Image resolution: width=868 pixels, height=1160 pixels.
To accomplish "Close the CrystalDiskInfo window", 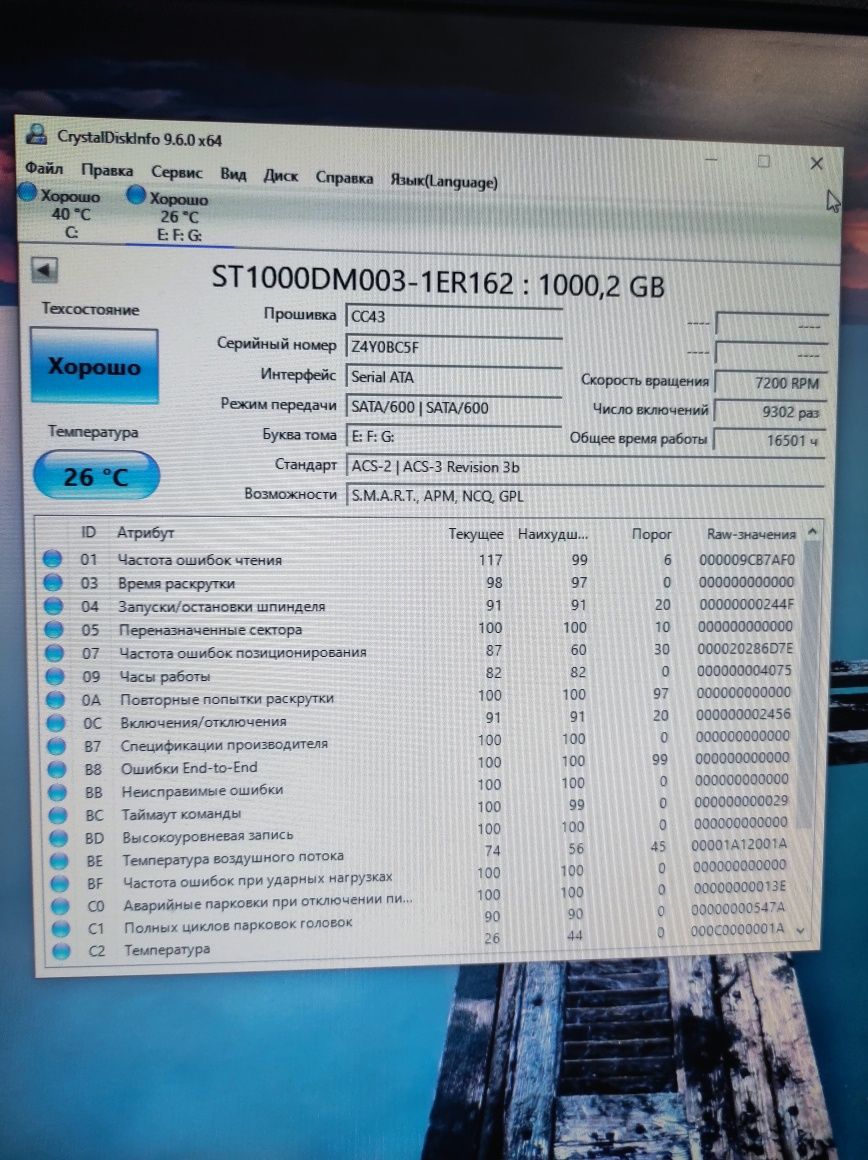I will [816, 163].
